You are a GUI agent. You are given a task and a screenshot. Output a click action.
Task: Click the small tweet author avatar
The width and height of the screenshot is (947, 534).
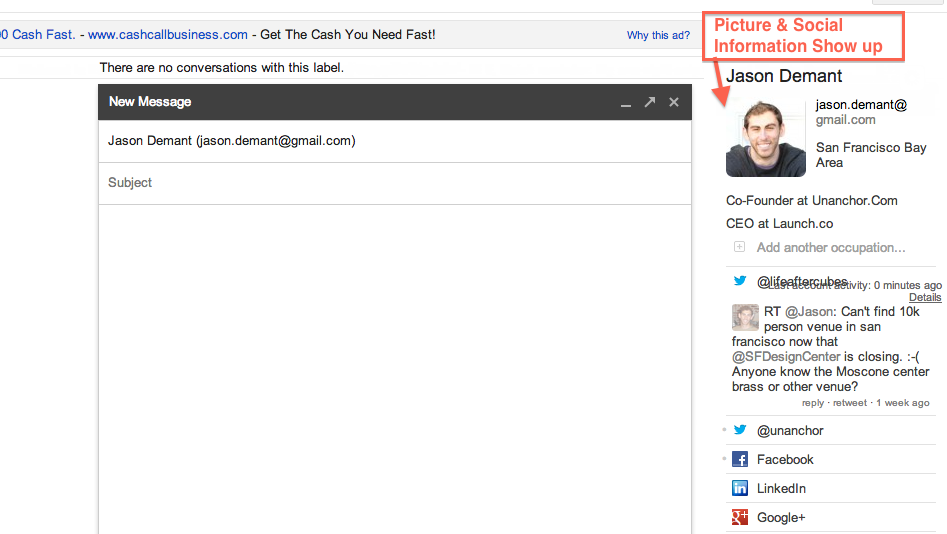pyautogui.click(x=745, y=318)
